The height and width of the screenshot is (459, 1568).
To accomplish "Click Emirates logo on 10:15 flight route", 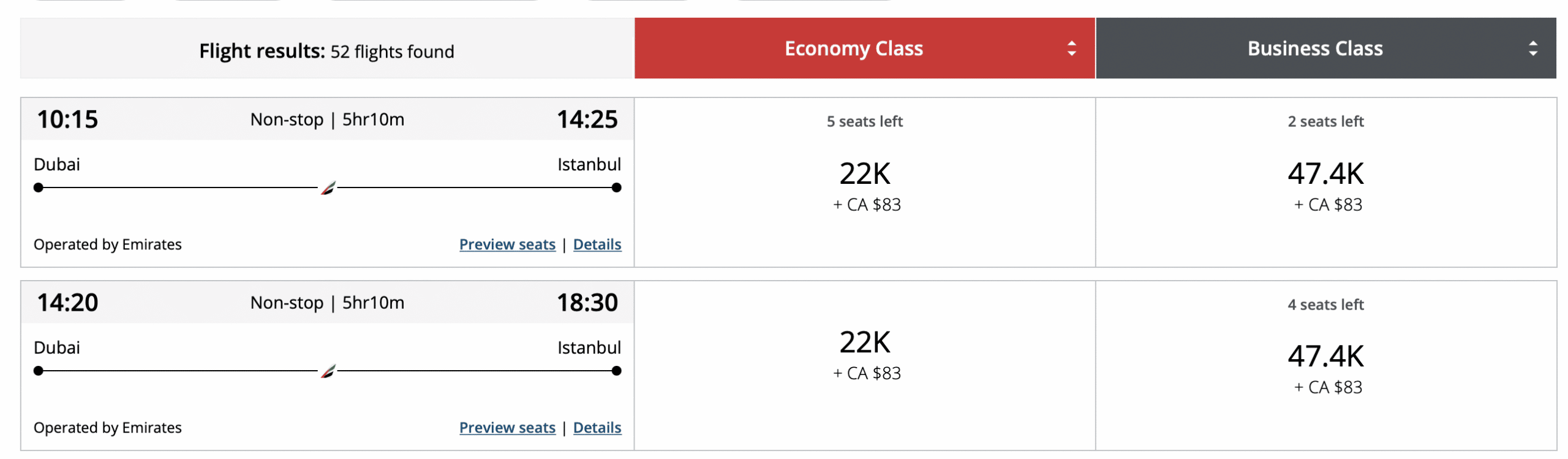I will click(328, 188).
